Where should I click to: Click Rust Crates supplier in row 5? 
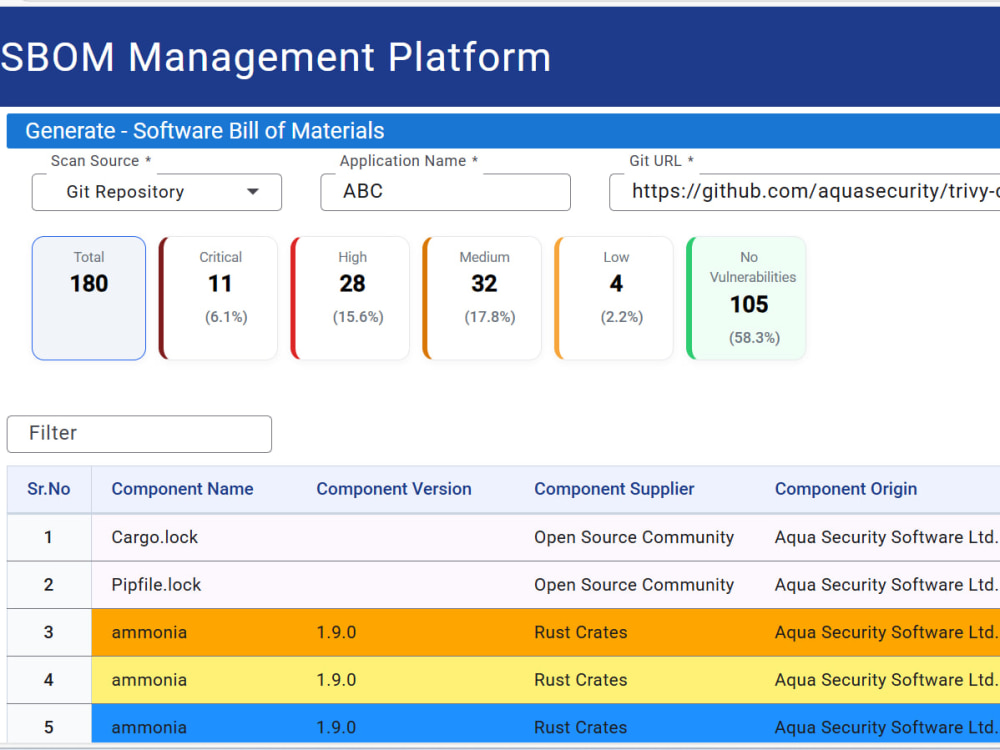(x=581, y=727)
